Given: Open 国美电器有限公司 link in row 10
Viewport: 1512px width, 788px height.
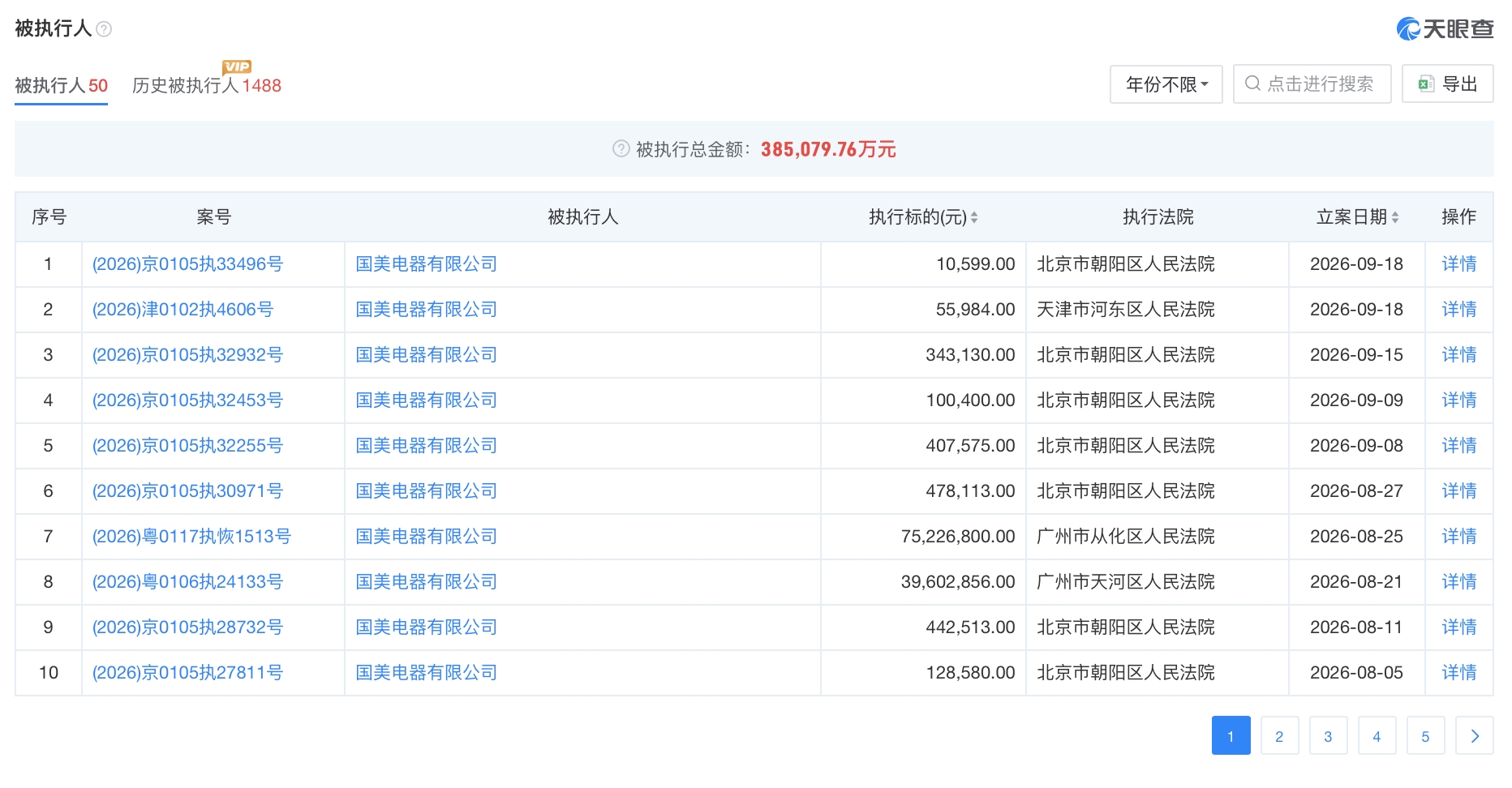Looking at the screenshot, I should [x=427, y=673].
